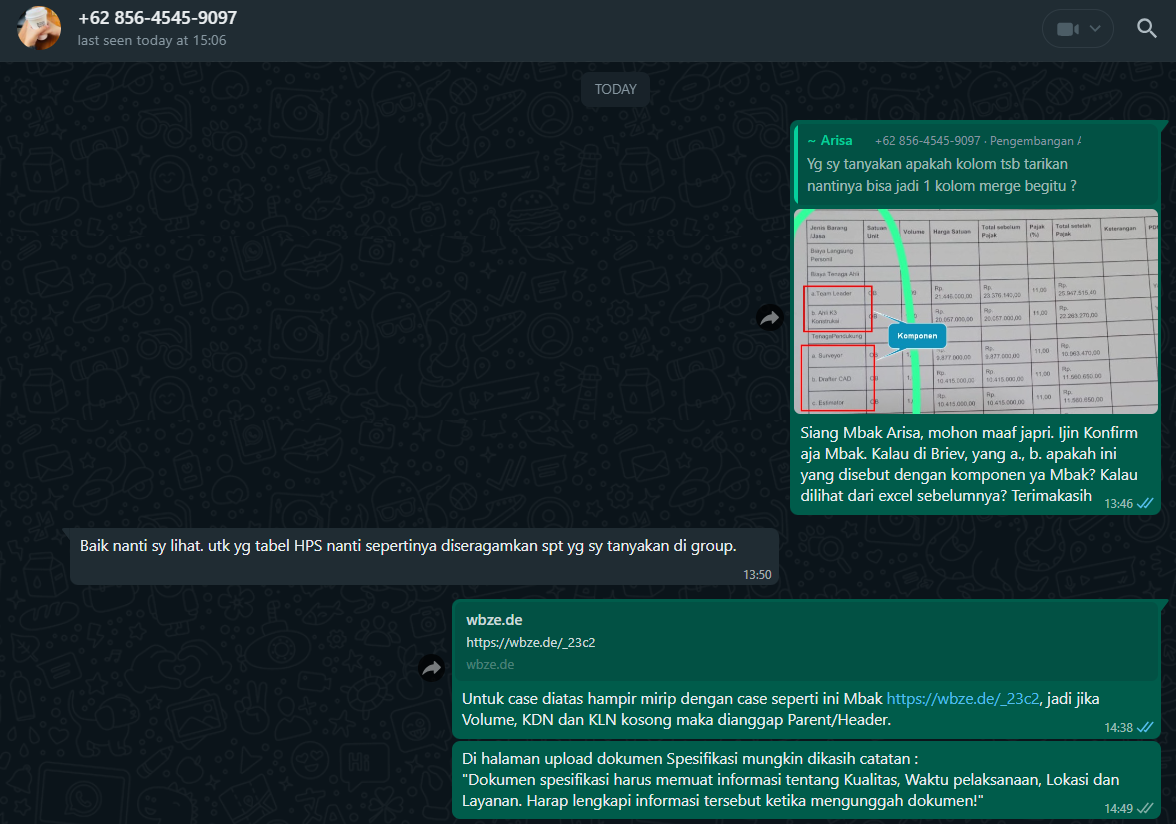Open contact info via phone number header
1176x824 pixels.
click(x=157, y=18)
